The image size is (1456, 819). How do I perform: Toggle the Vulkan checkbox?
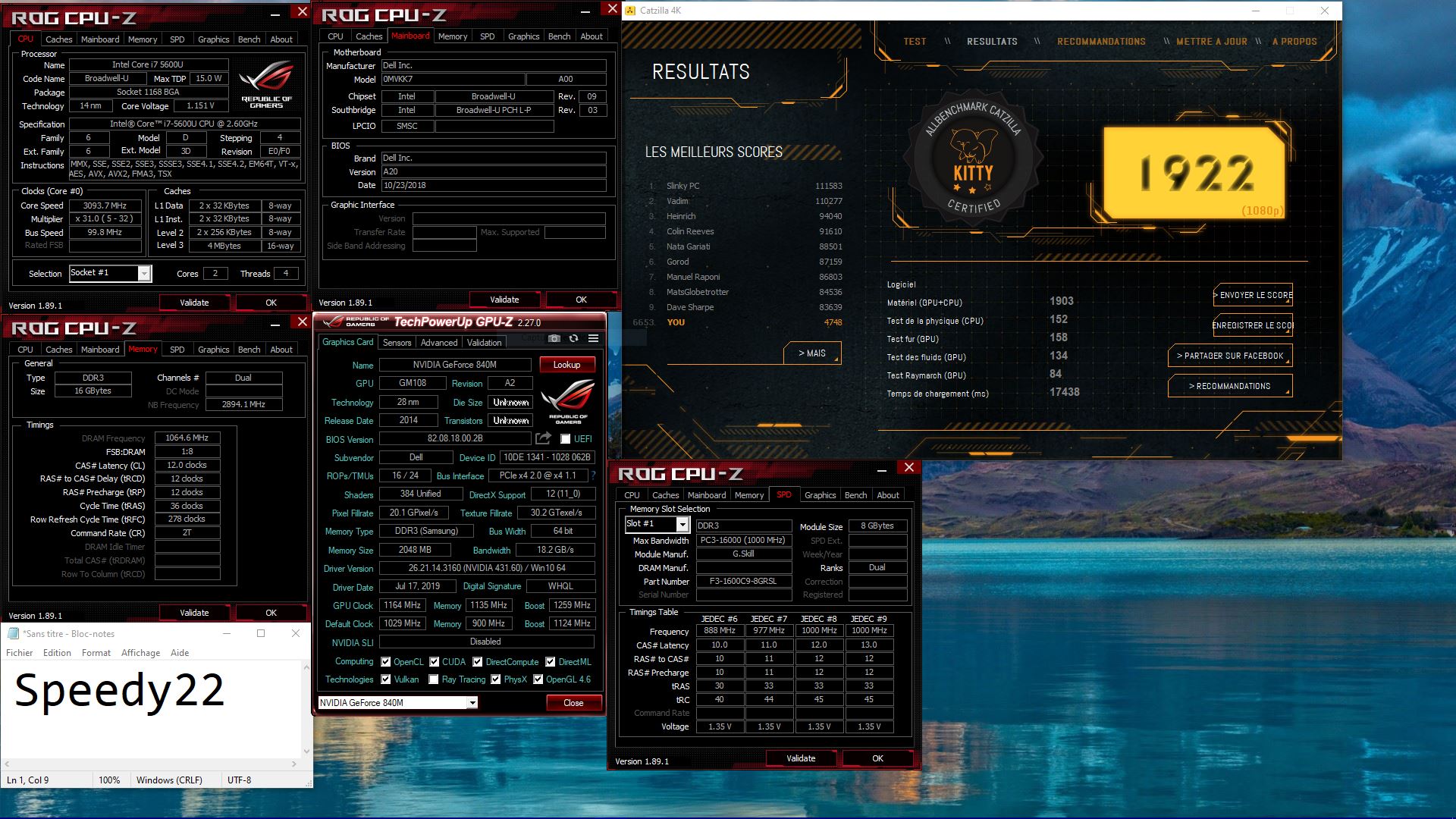(x=386, y=679)
